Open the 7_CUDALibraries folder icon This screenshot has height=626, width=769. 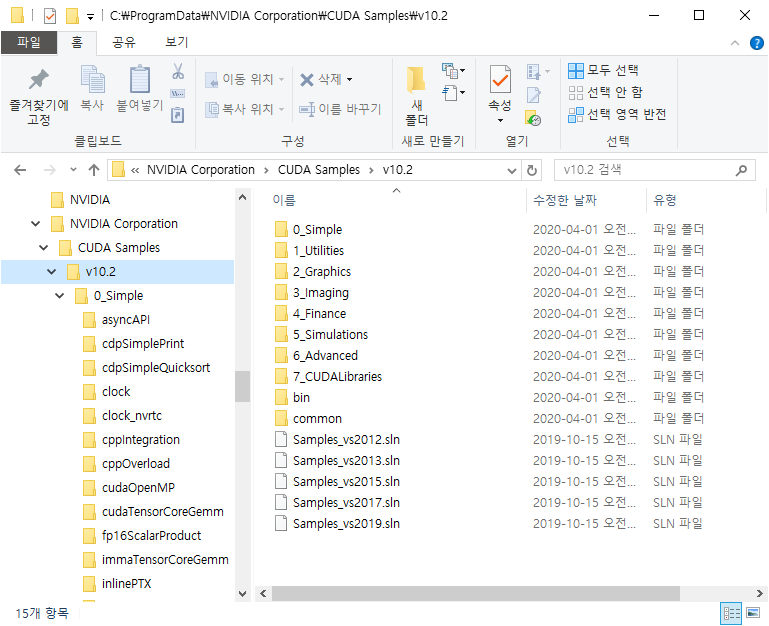(x=281, y=376)
